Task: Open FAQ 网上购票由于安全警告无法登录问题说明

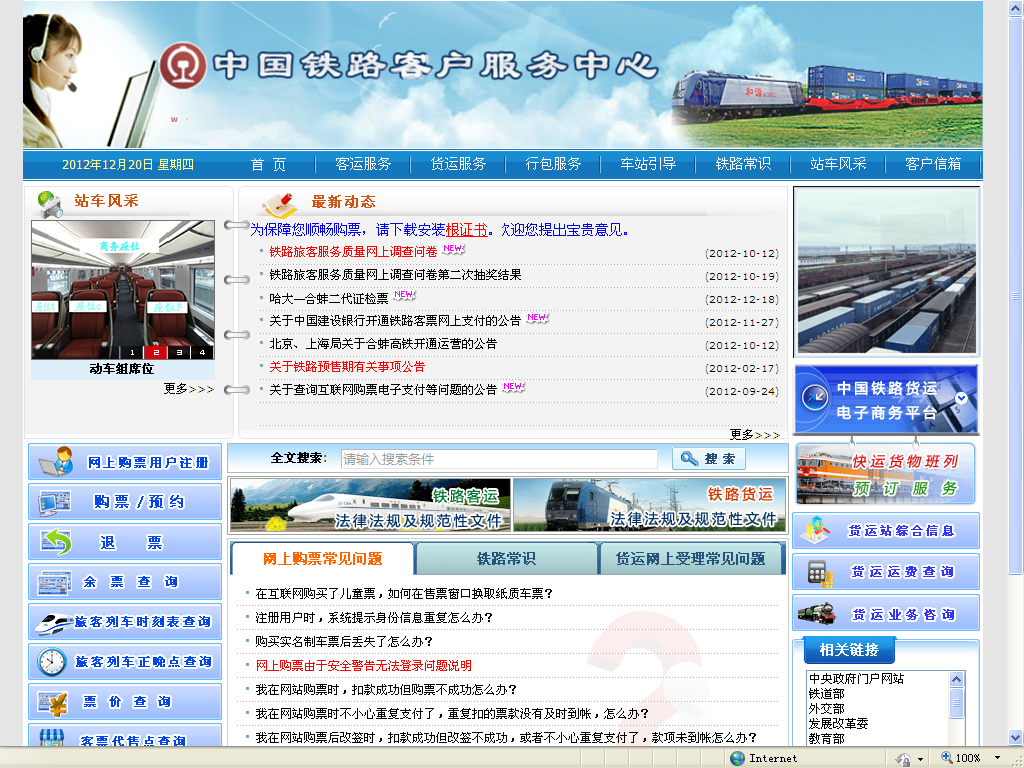Action: coord(363,665)
